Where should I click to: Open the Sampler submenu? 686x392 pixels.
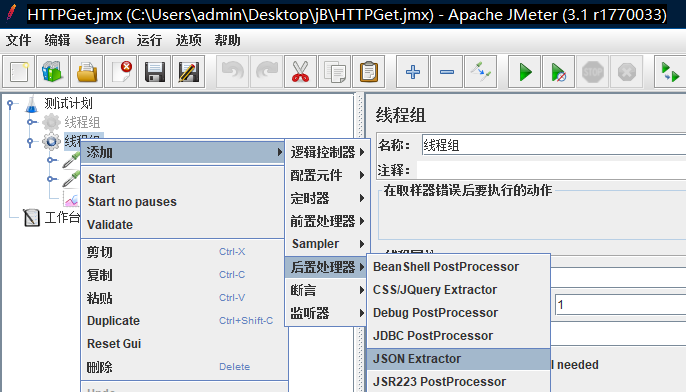click(x=327, y=244)
